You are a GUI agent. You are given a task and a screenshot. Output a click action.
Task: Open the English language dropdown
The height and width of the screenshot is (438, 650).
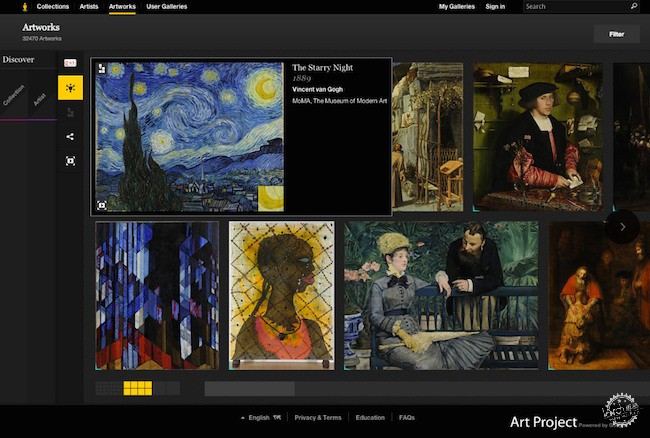[x=259, y=418]
